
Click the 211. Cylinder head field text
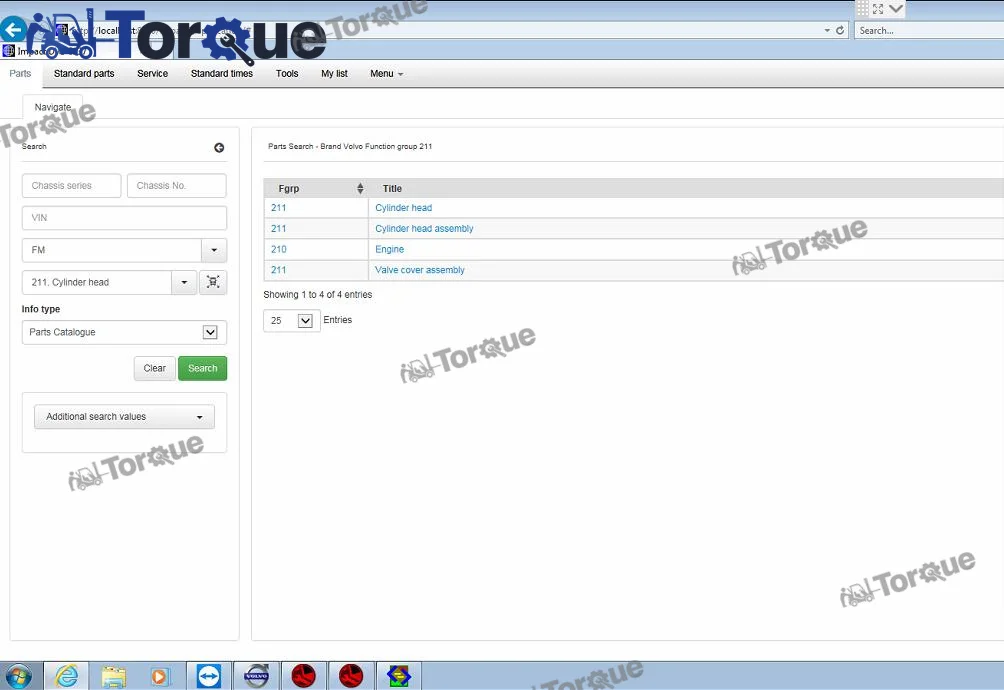coord(70,282)
